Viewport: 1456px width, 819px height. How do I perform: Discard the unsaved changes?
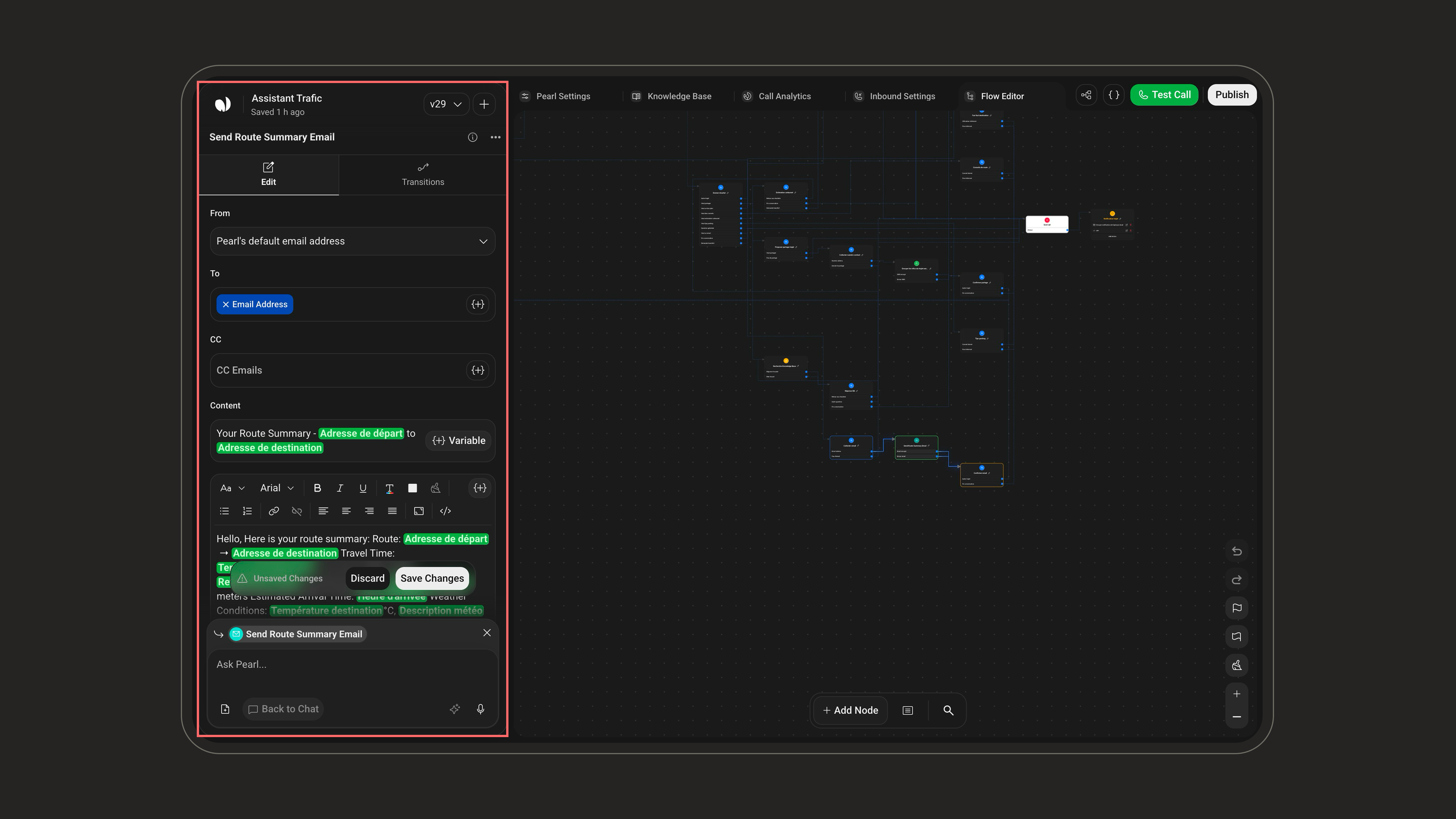(367, 578)
